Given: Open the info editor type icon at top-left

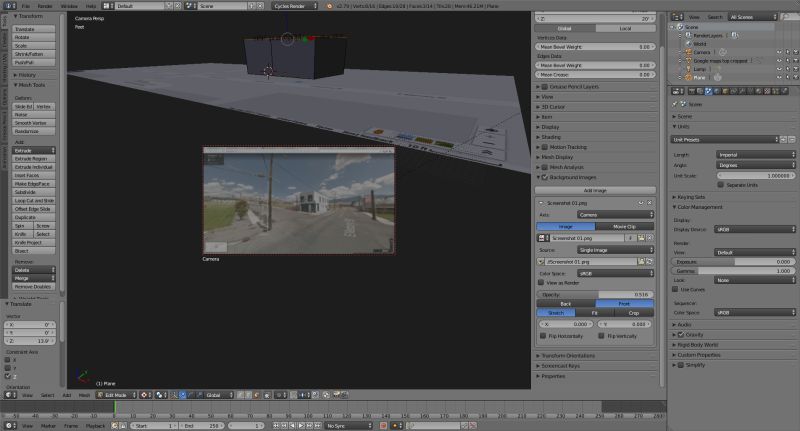Looking at the screenshot, I should (10, 6).
